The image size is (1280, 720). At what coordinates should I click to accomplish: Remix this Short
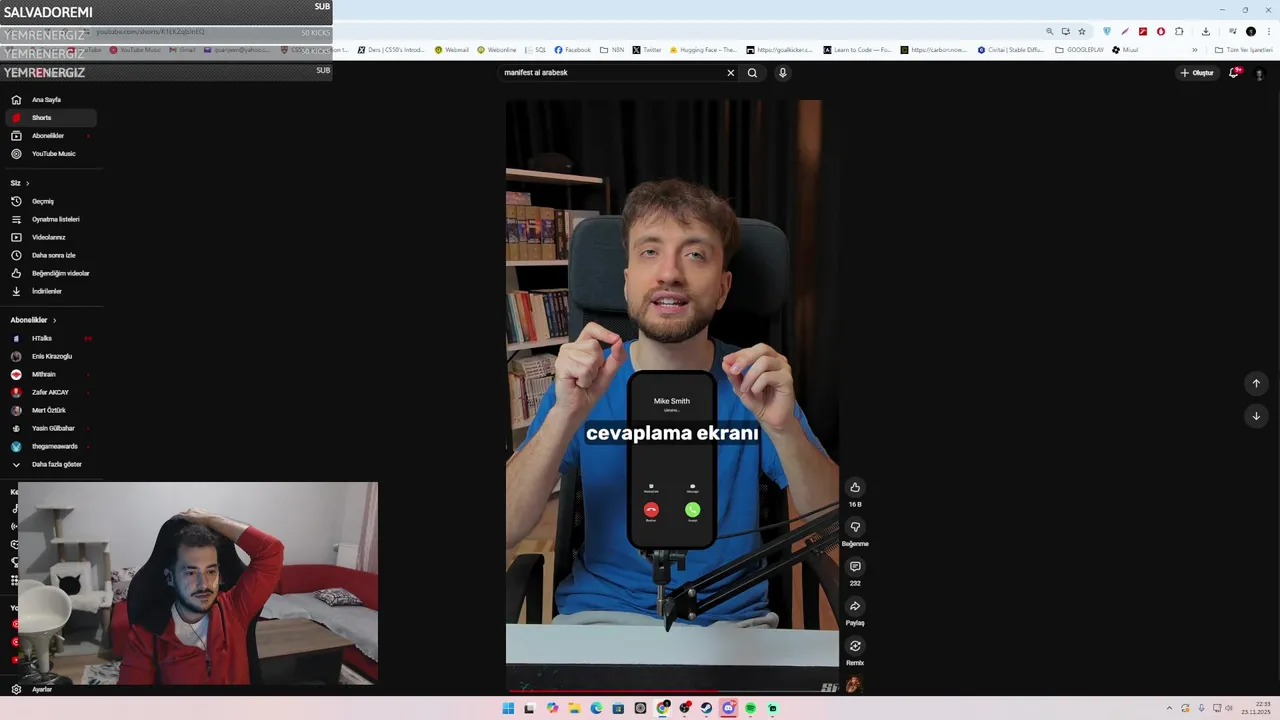point(855,646)
